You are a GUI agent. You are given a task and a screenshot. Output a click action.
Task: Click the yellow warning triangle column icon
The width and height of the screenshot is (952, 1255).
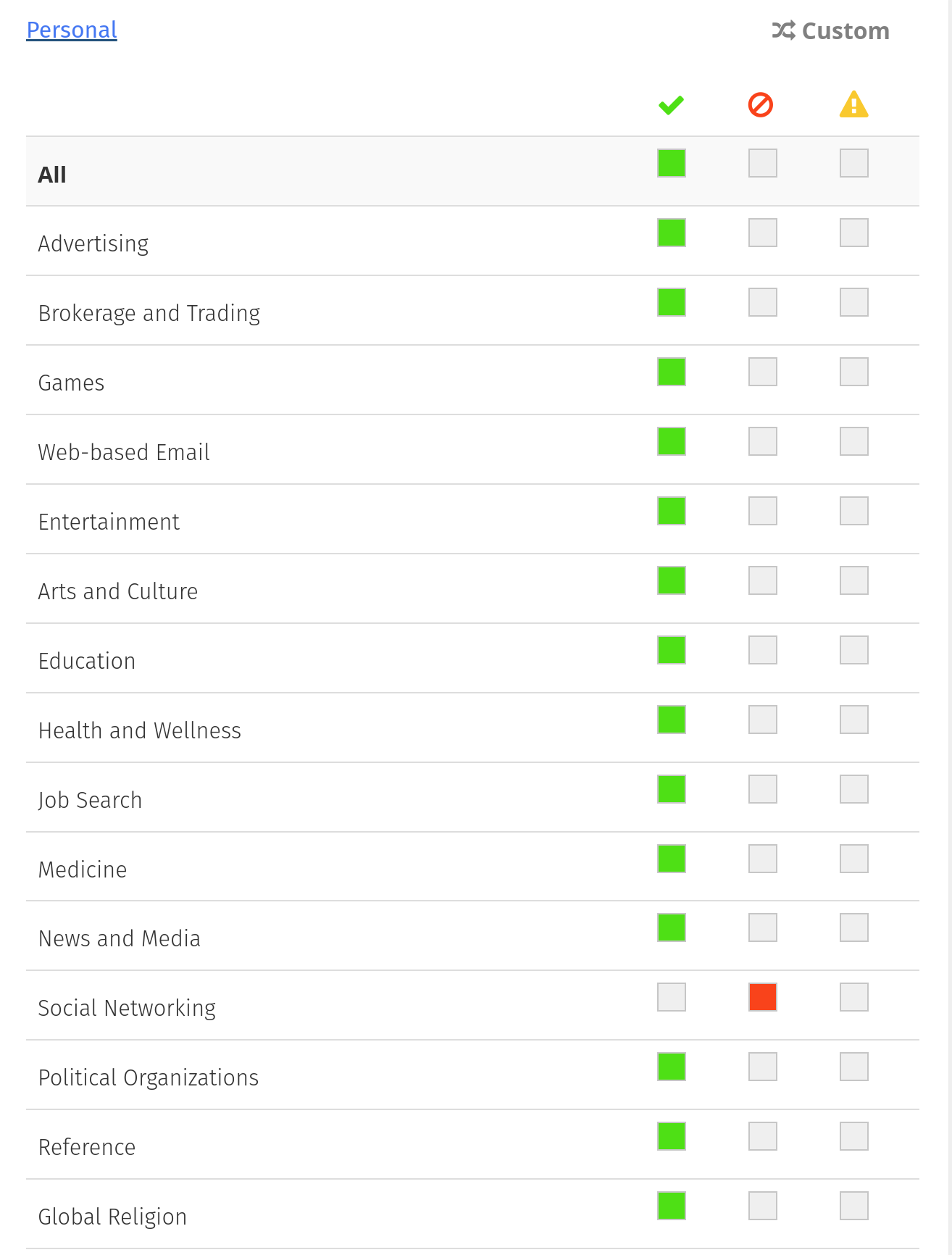point(853,104)
